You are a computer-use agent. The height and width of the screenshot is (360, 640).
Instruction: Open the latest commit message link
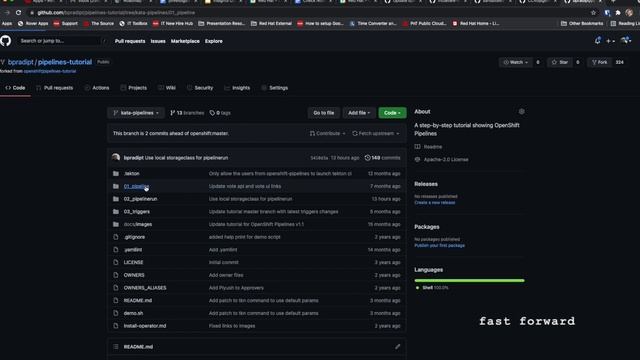click(187, 158)
